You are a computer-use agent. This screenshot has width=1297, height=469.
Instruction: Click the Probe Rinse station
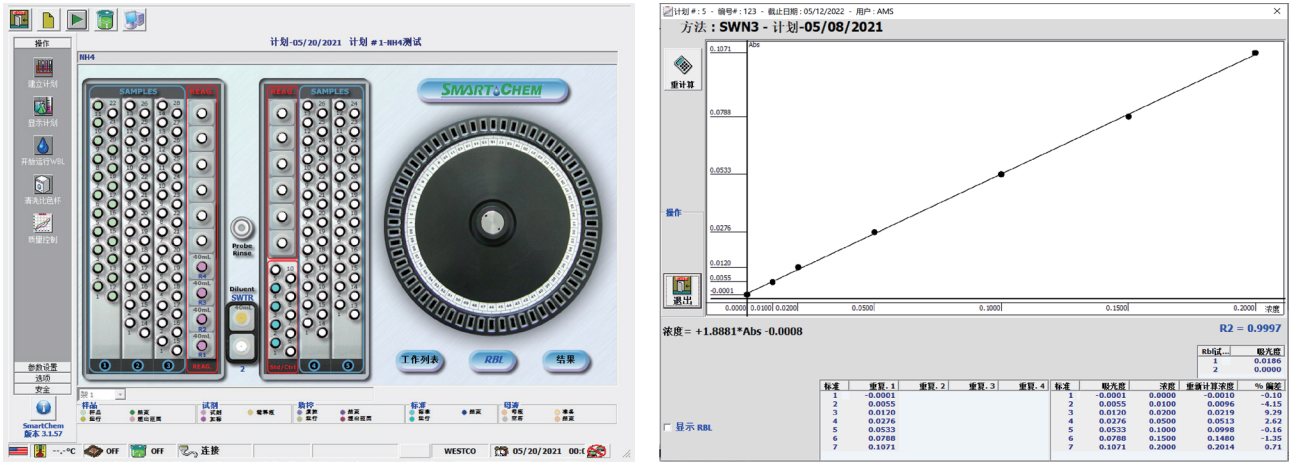241,229
